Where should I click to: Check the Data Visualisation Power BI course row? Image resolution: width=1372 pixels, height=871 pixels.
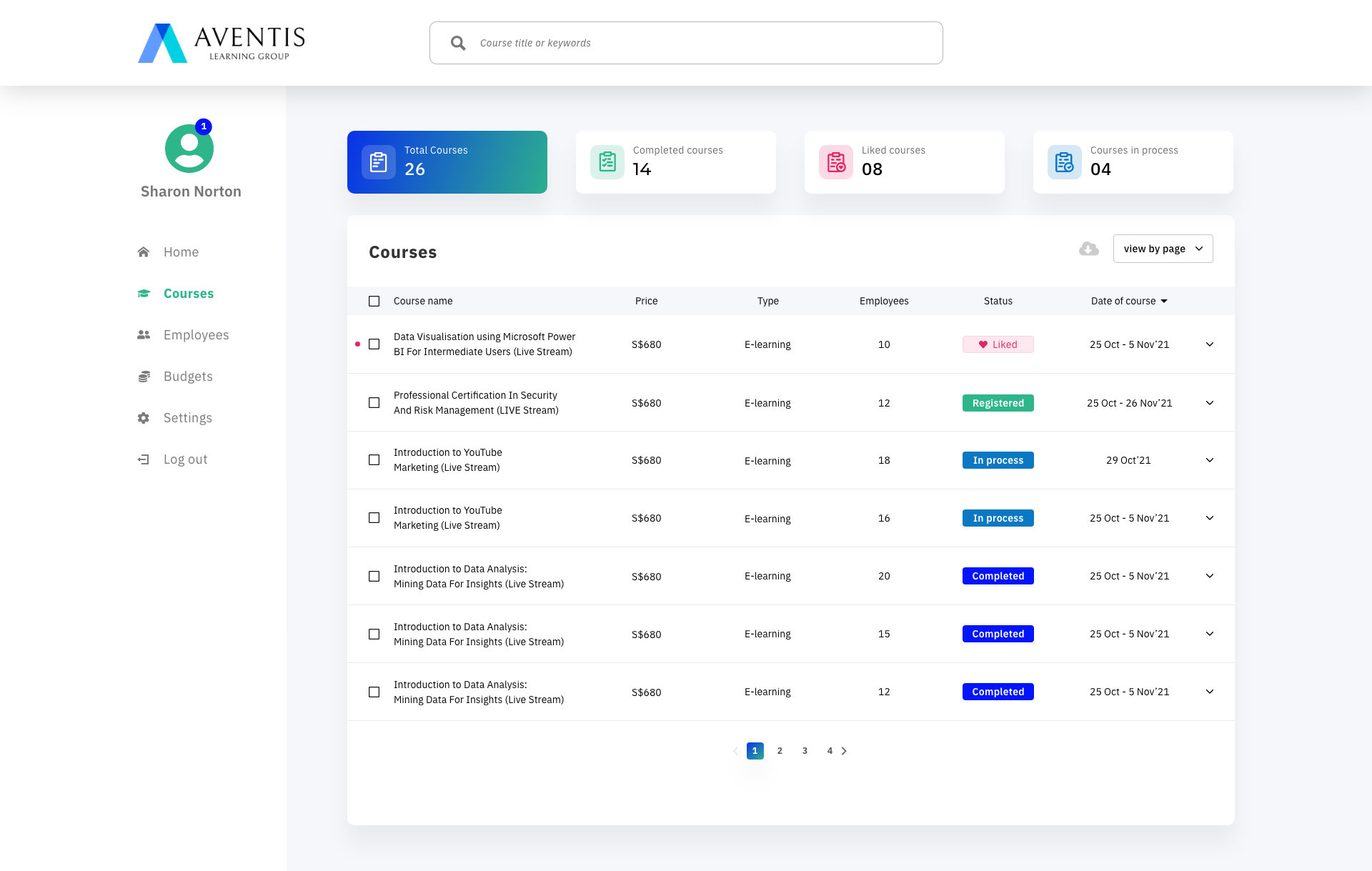click(x=374, y=344)
